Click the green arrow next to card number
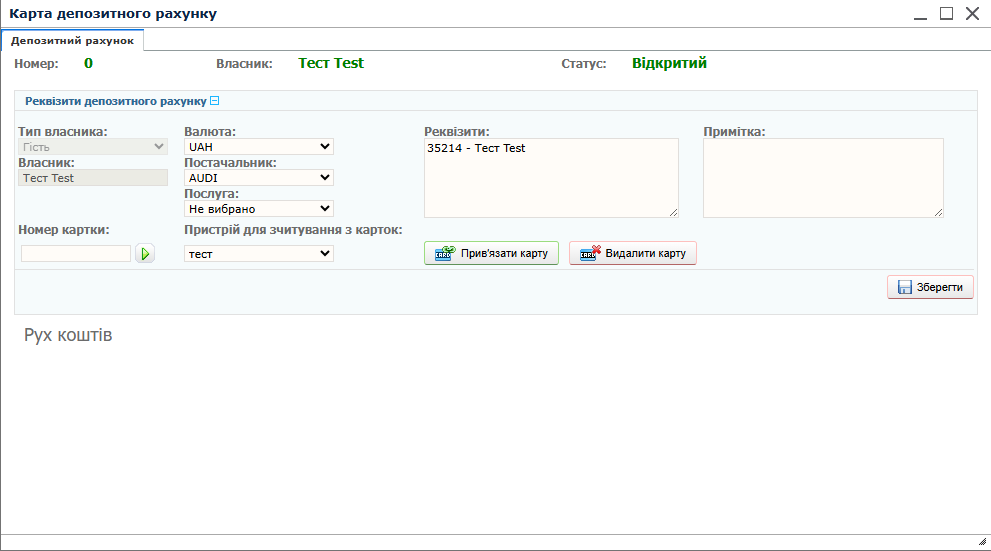The image size is (991, 551). pos(145,254)
